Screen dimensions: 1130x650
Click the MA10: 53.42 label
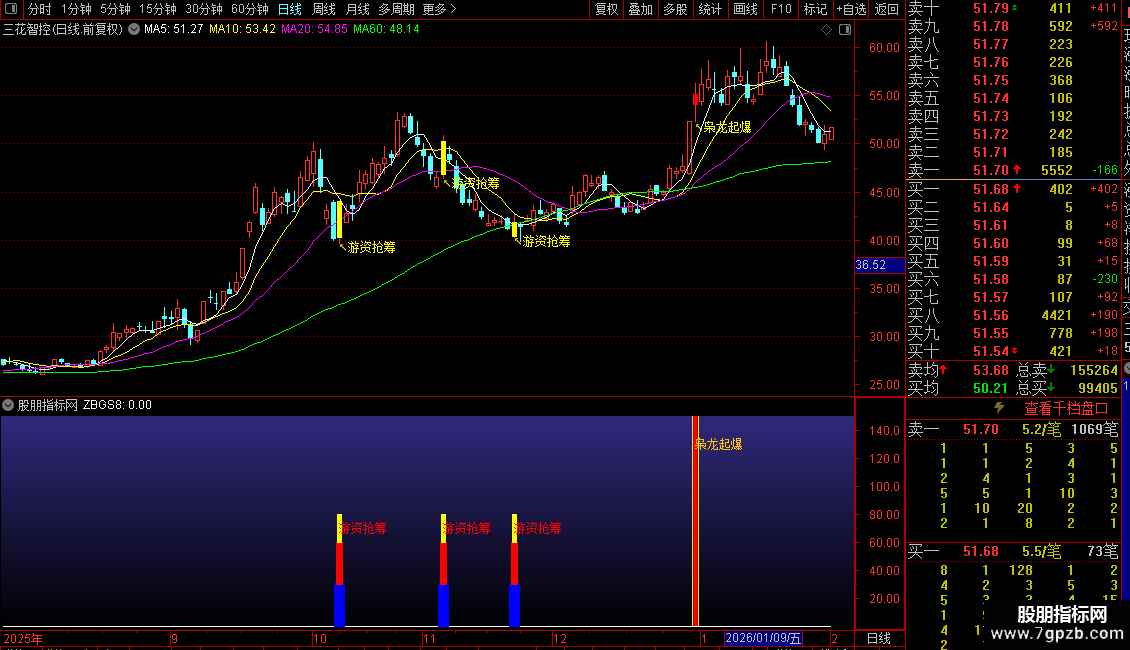242,30
